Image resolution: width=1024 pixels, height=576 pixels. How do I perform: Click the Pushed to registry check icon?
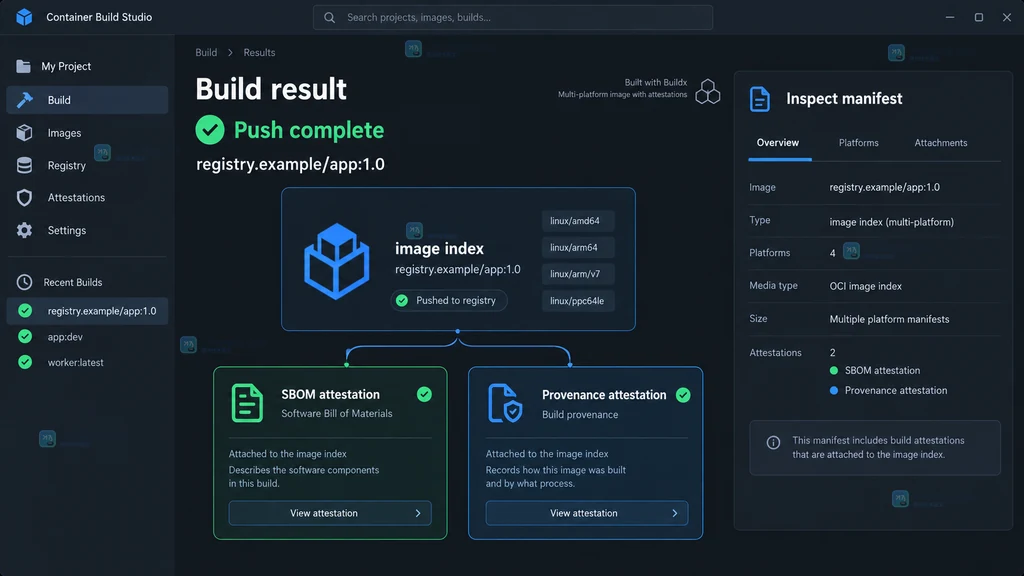(402, 300)
